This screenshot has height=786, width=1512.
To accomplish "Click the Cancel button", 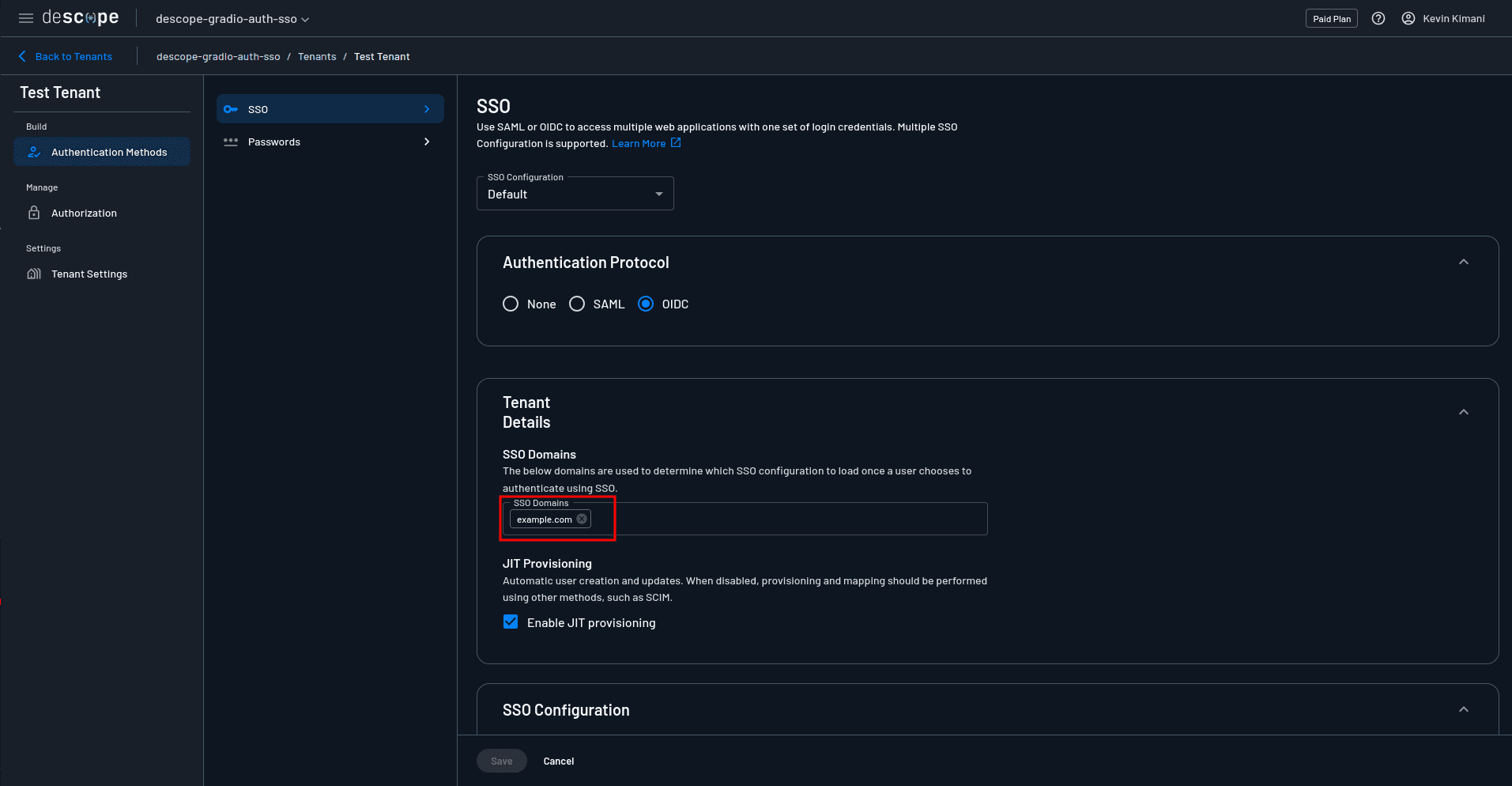I will [x=558, y=761].
